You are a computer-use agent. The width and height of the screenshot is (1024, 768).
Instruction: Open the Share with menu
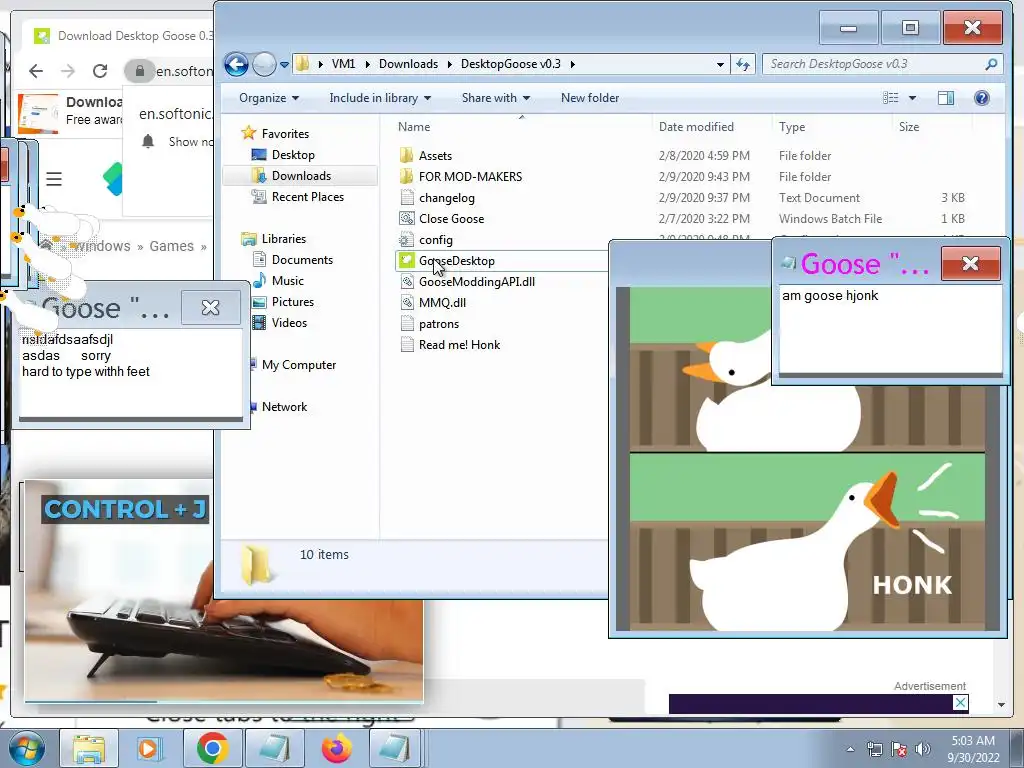496,98
